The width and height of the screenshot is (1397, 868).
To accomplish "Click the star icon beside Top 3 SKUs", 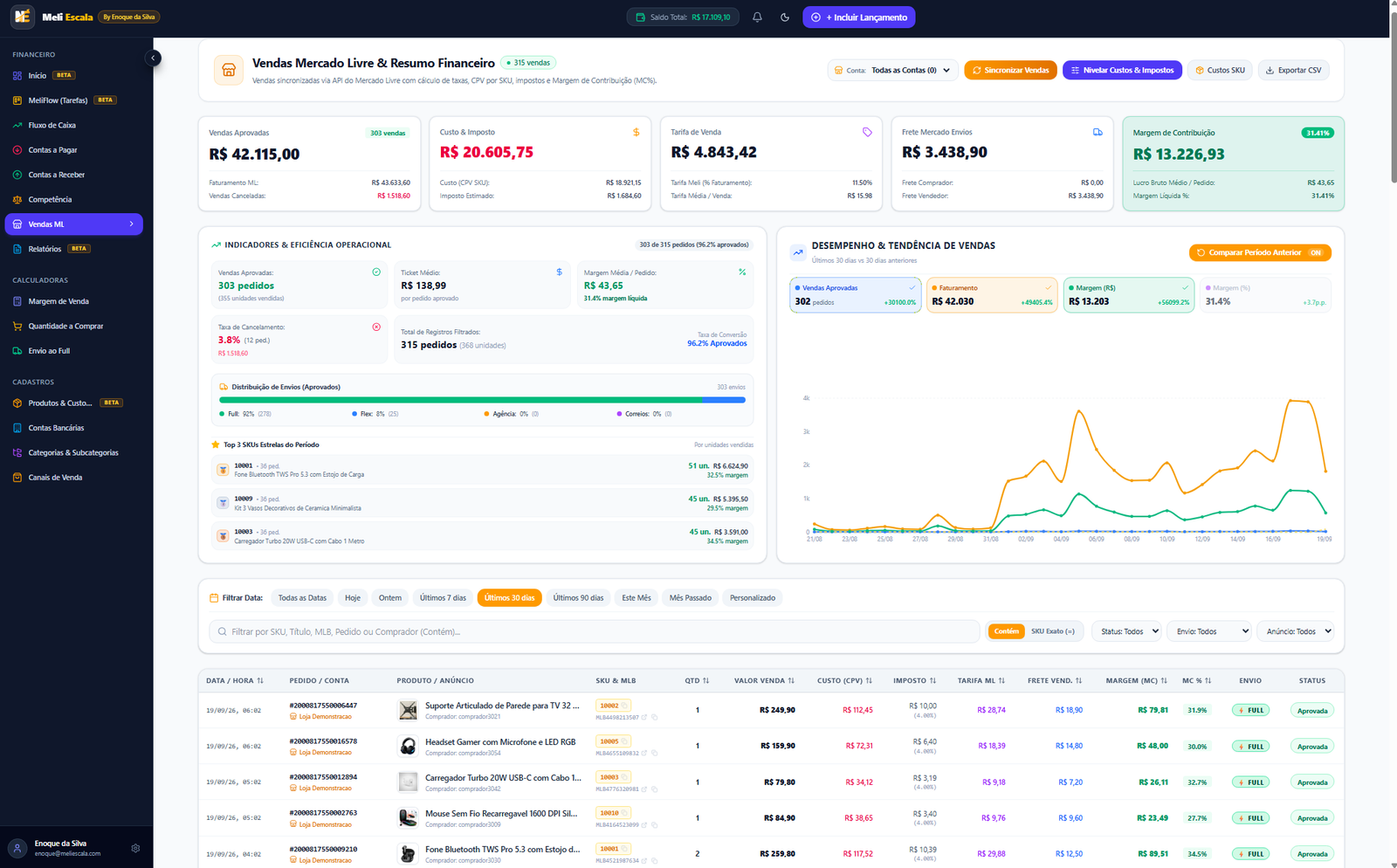I will (216, 444).
